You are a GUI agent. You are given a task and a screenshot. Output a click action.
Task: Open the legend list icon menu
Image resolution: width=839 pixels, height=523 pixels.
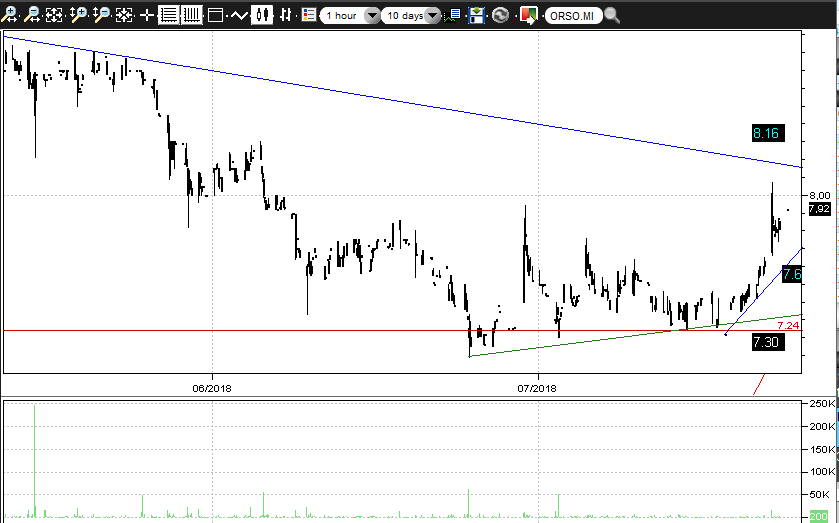pos(309,15)
